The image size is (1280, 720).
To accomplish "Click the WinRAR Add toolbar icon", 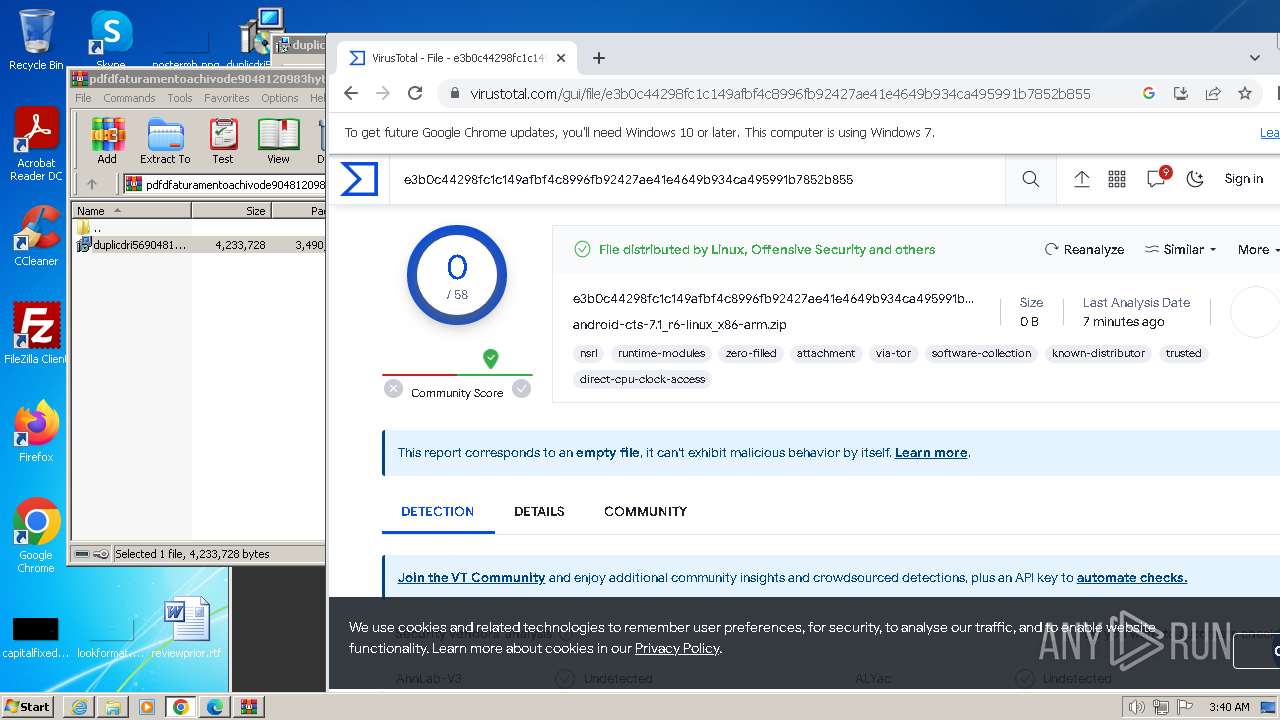I will click(x=107, y=140).
